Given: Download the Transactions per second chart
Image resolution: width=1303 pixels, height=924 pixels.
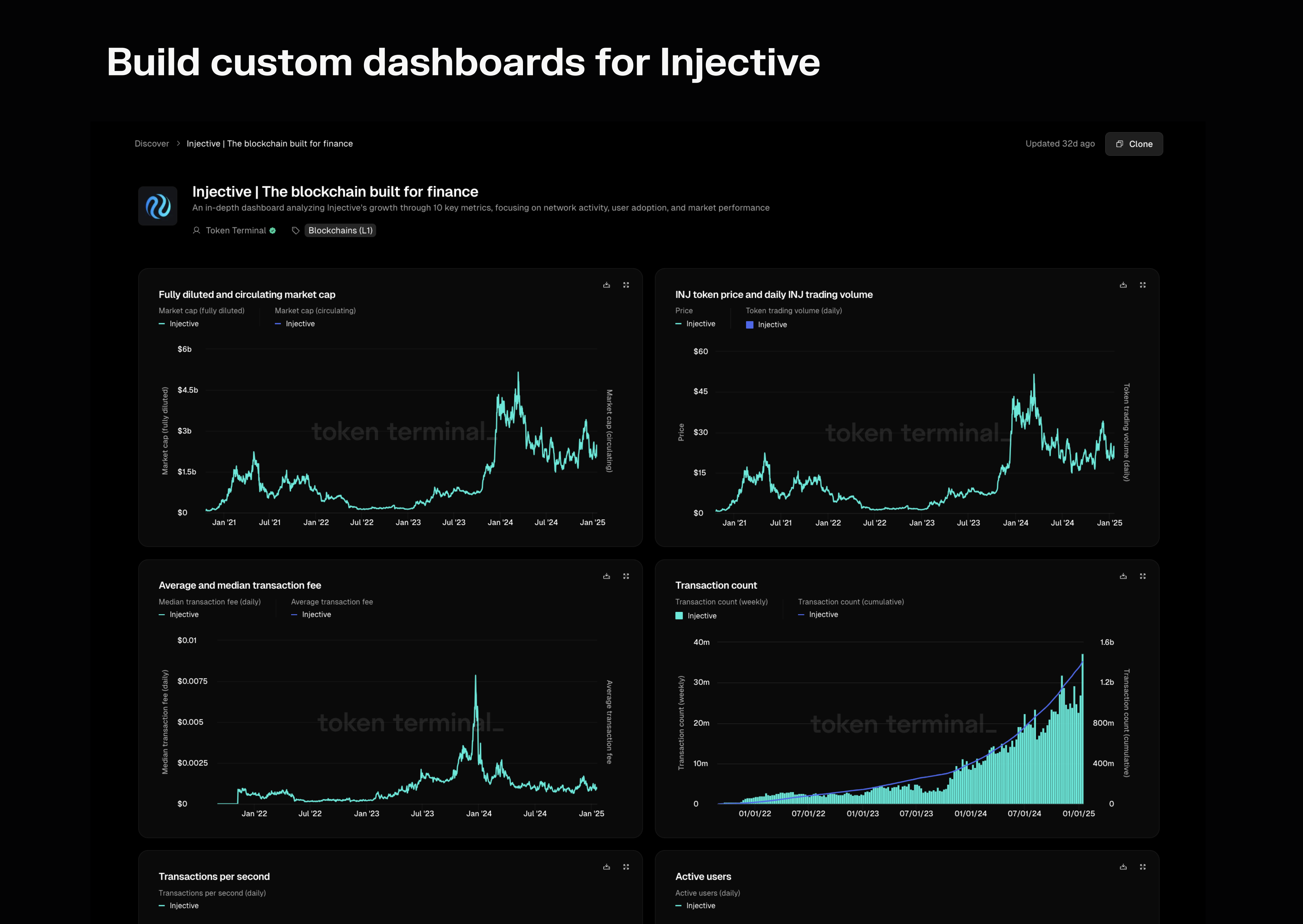Looking at the screenshot, I should pos(606,867).
